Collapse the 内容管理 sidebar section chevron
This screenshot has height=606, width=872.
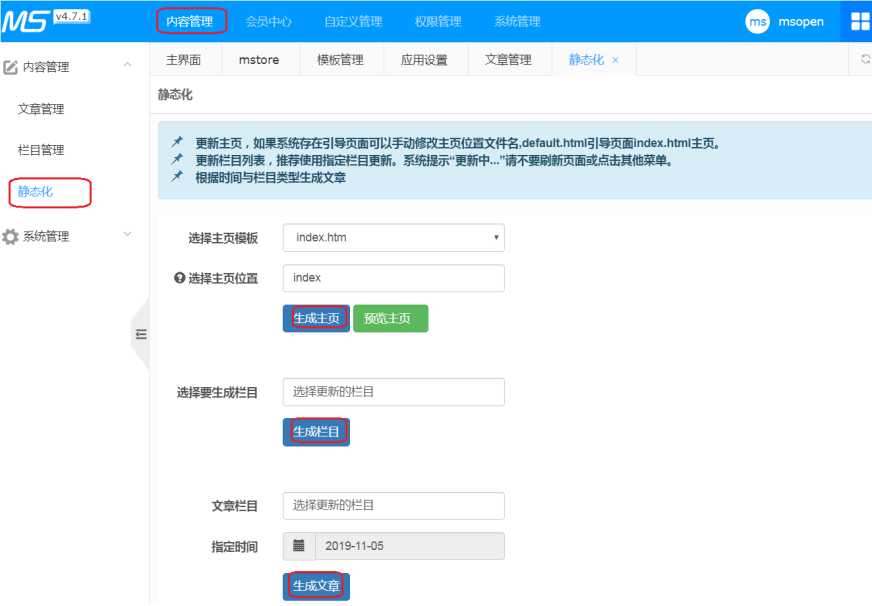pos(127,64)
